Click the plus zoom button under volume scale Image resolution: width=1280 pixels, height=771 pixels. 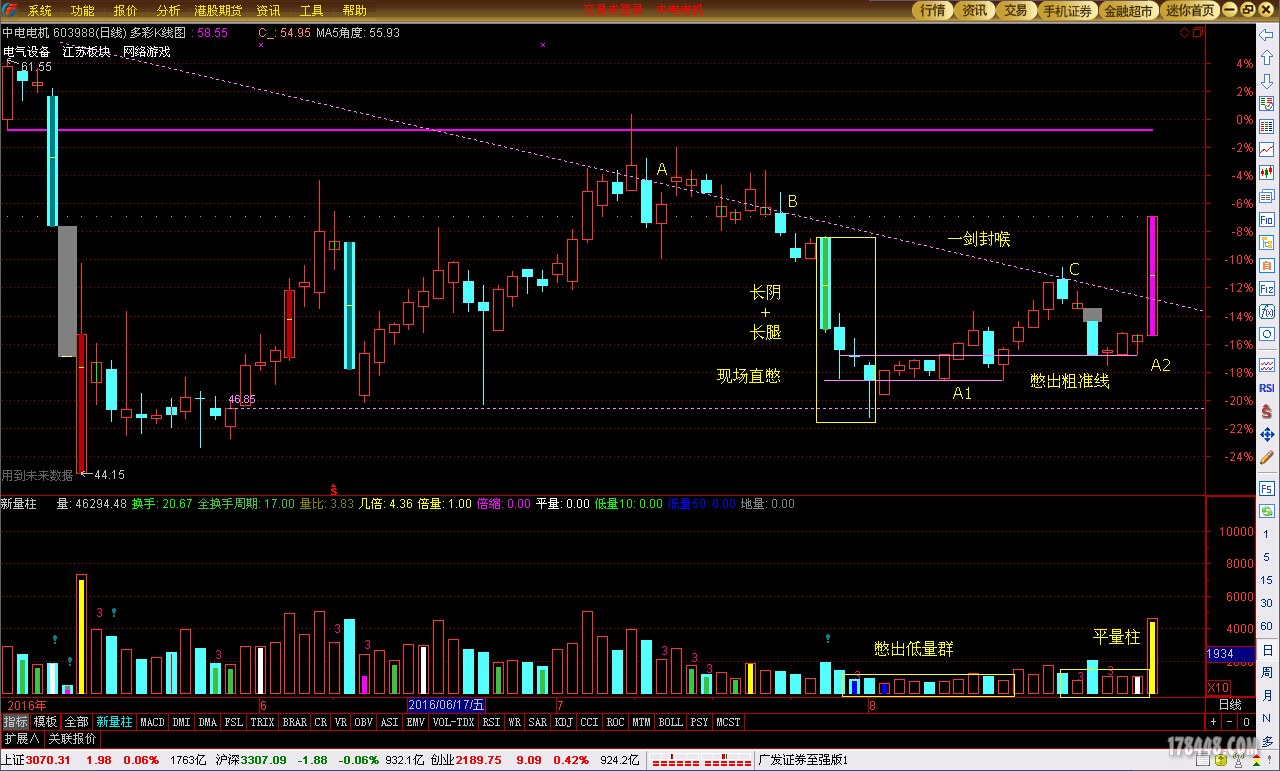1214,722
